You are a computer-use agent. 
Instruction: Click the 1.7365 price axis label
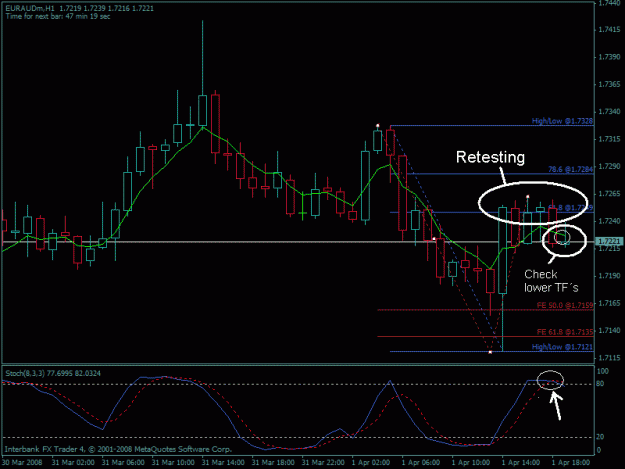pyautogui.click(x=609, y=84)
